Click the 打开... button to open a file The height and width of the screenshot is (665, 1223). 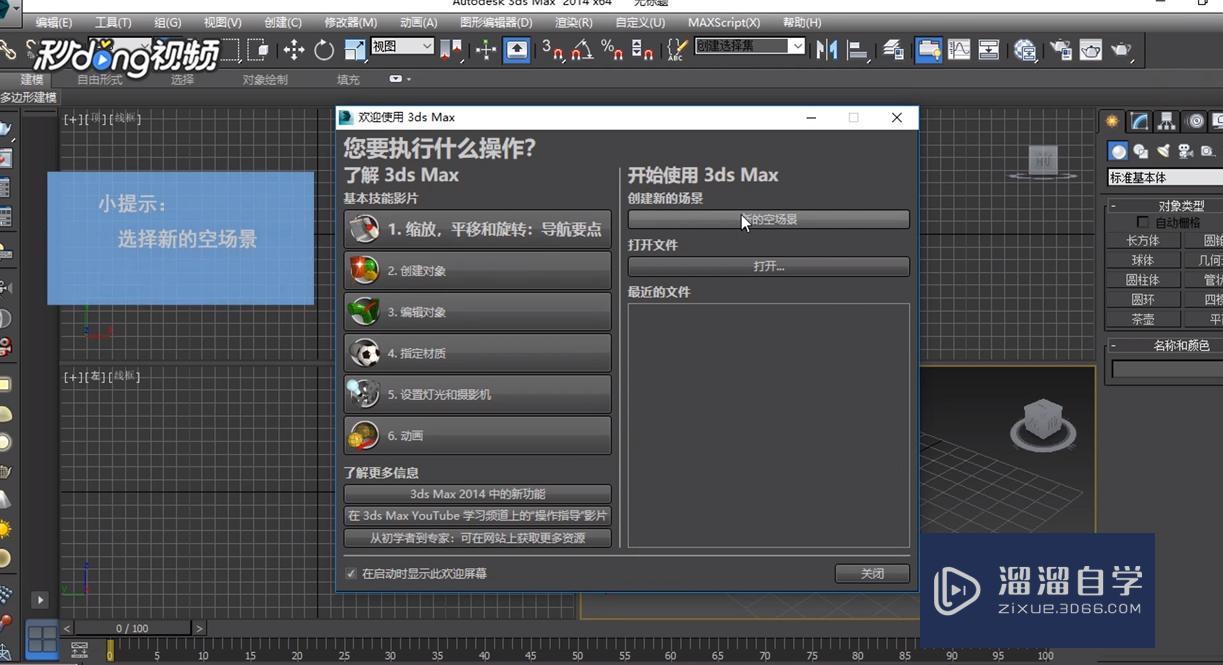(x=768, y=267)
